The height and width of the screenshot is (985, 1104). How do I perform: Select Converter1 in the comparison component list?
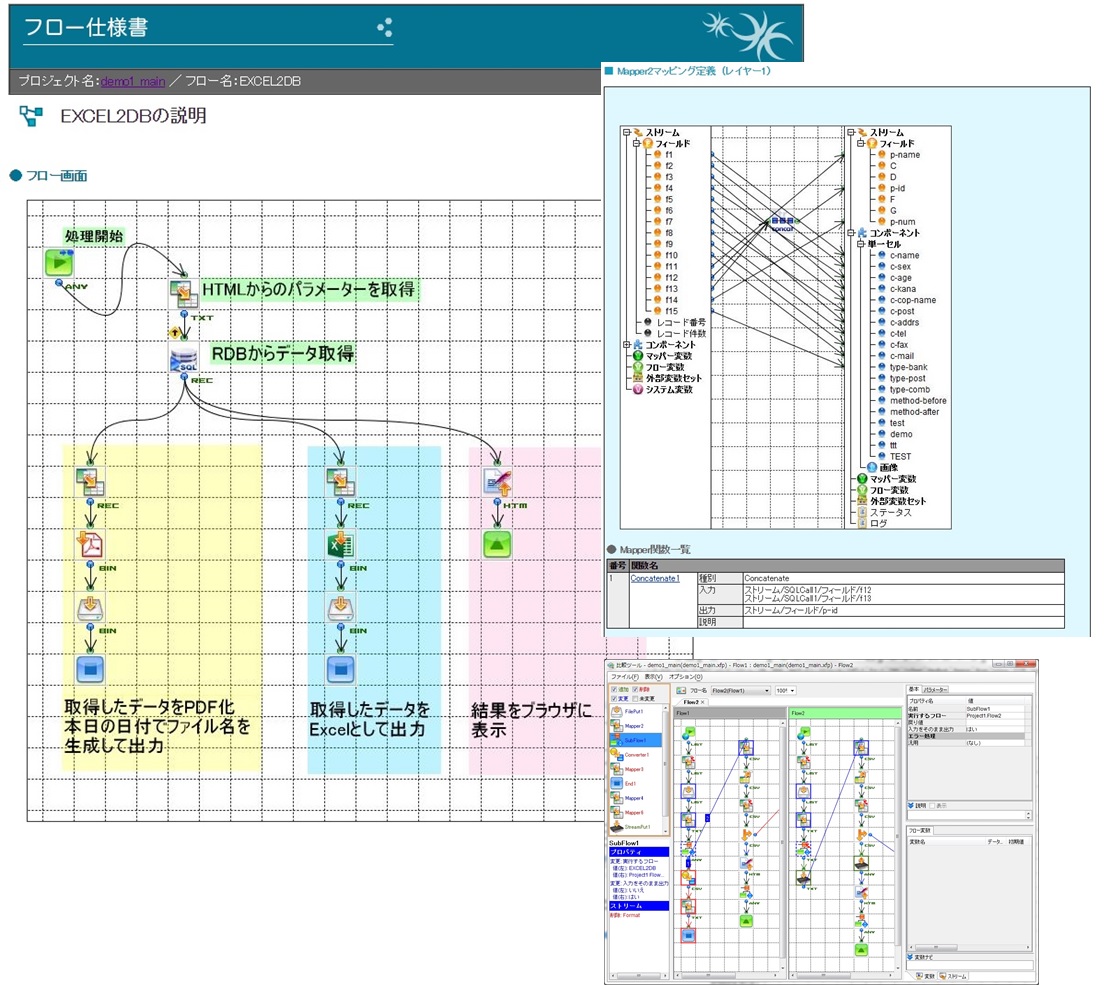point(635,754)
